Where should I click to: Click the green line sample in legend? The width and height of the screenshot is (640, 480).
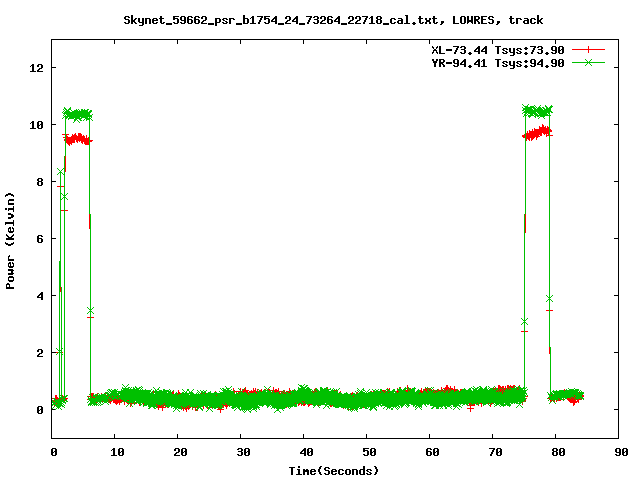click(588, 62)
